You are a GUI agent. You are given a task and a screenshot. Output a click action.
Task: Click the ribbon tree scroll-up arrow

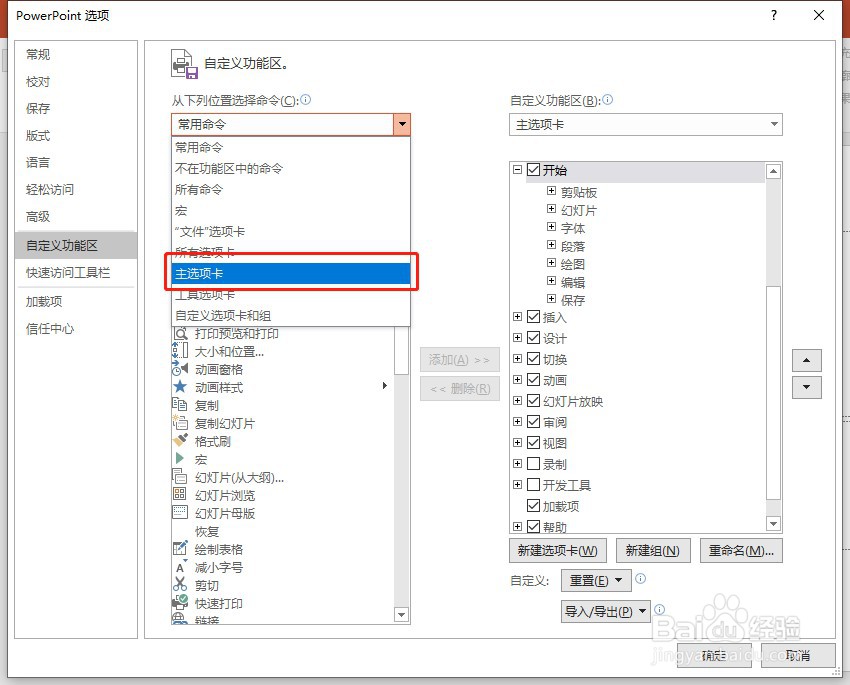pyautogui.click(x=773, y=171)
